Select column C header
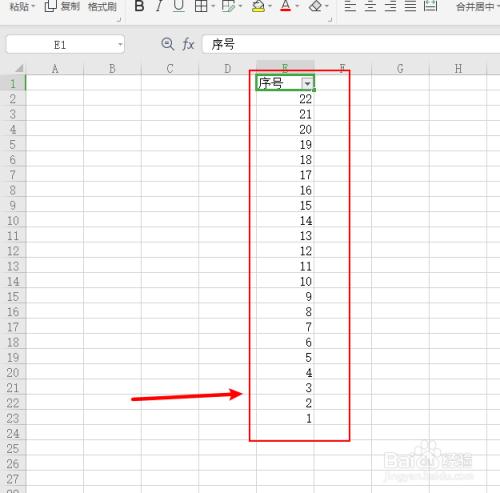The height and width of the screenshot is (493, 500). coord(170,68)
